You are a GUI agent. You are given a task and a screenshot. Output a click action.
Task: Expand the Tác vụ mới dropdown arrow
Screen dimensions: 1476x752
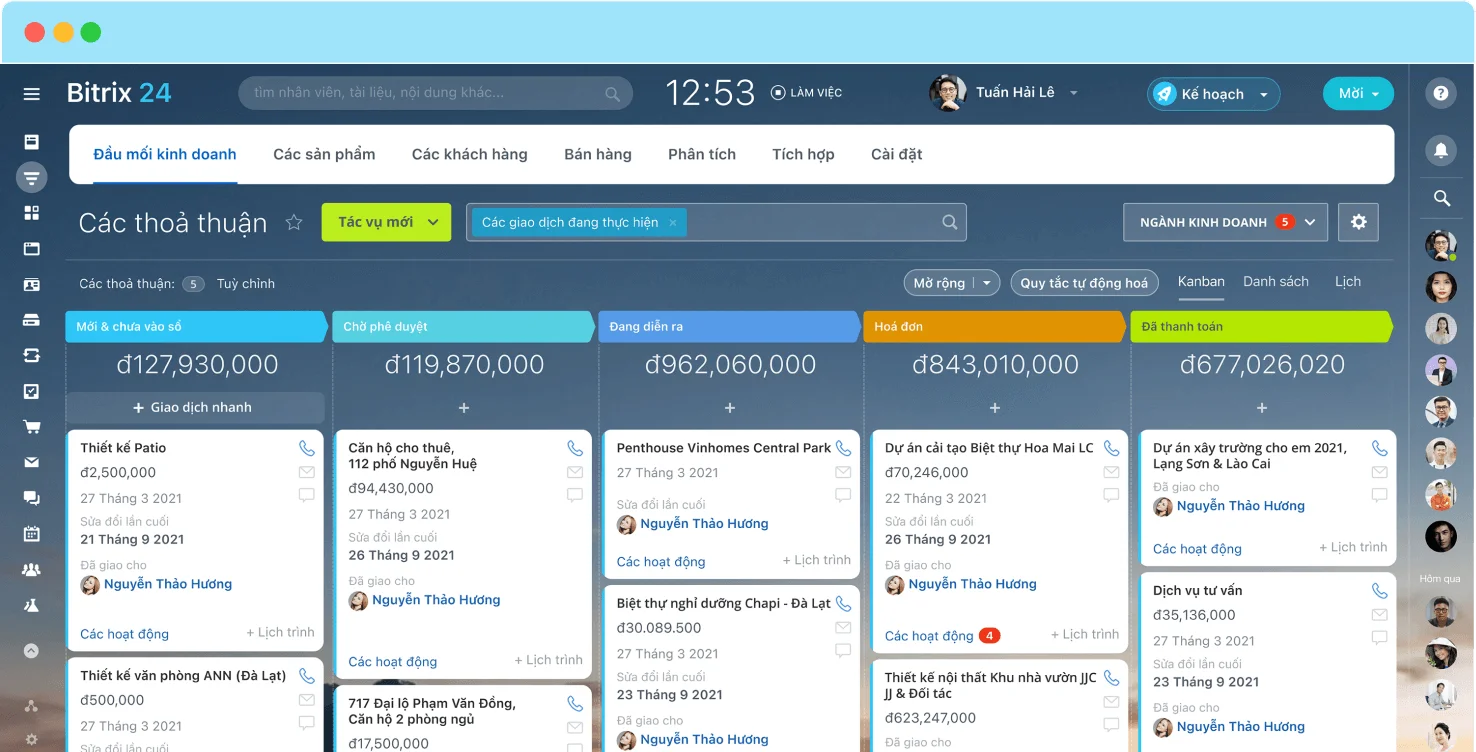[433, 222]
